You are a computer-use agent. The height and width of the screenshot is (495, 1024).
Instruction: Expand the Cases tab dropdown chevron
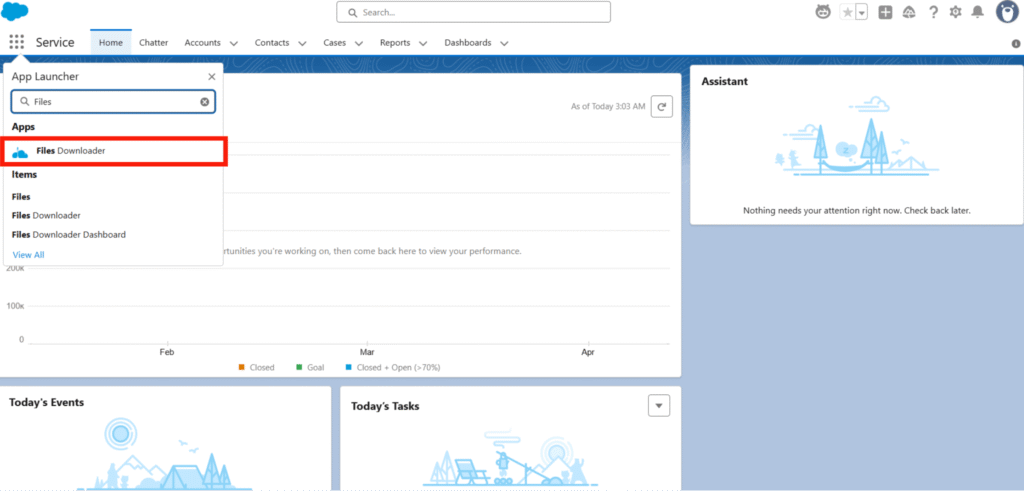pos(359,44)
